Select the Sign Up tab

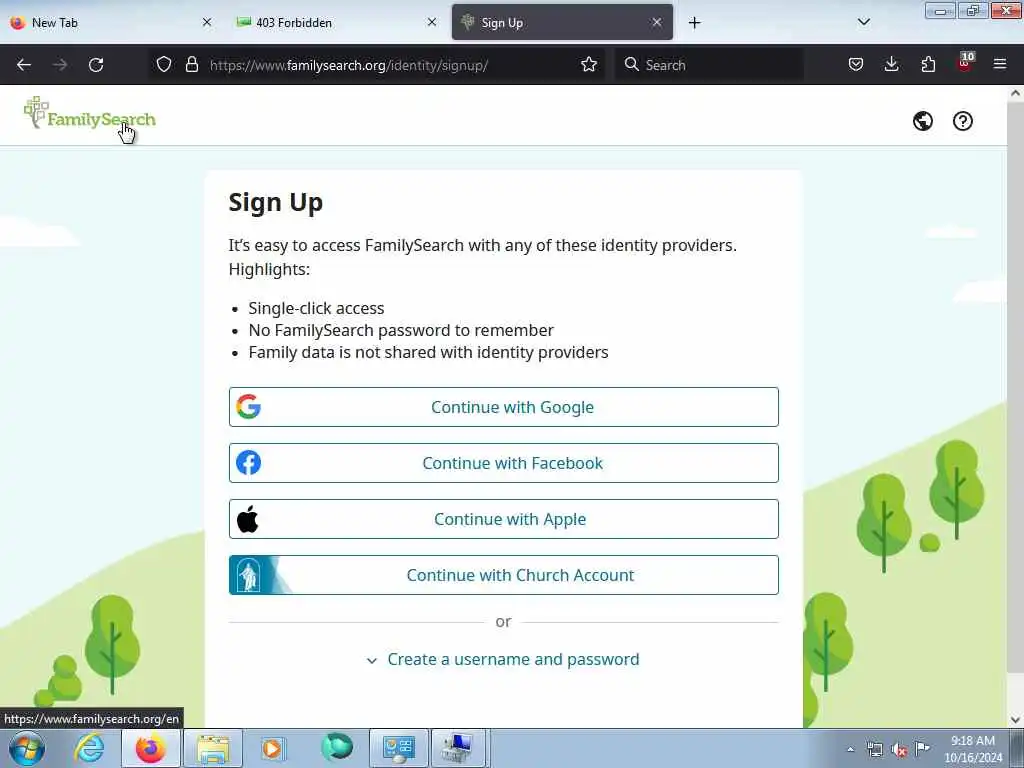pyautogui.click(x=562, y=22)
